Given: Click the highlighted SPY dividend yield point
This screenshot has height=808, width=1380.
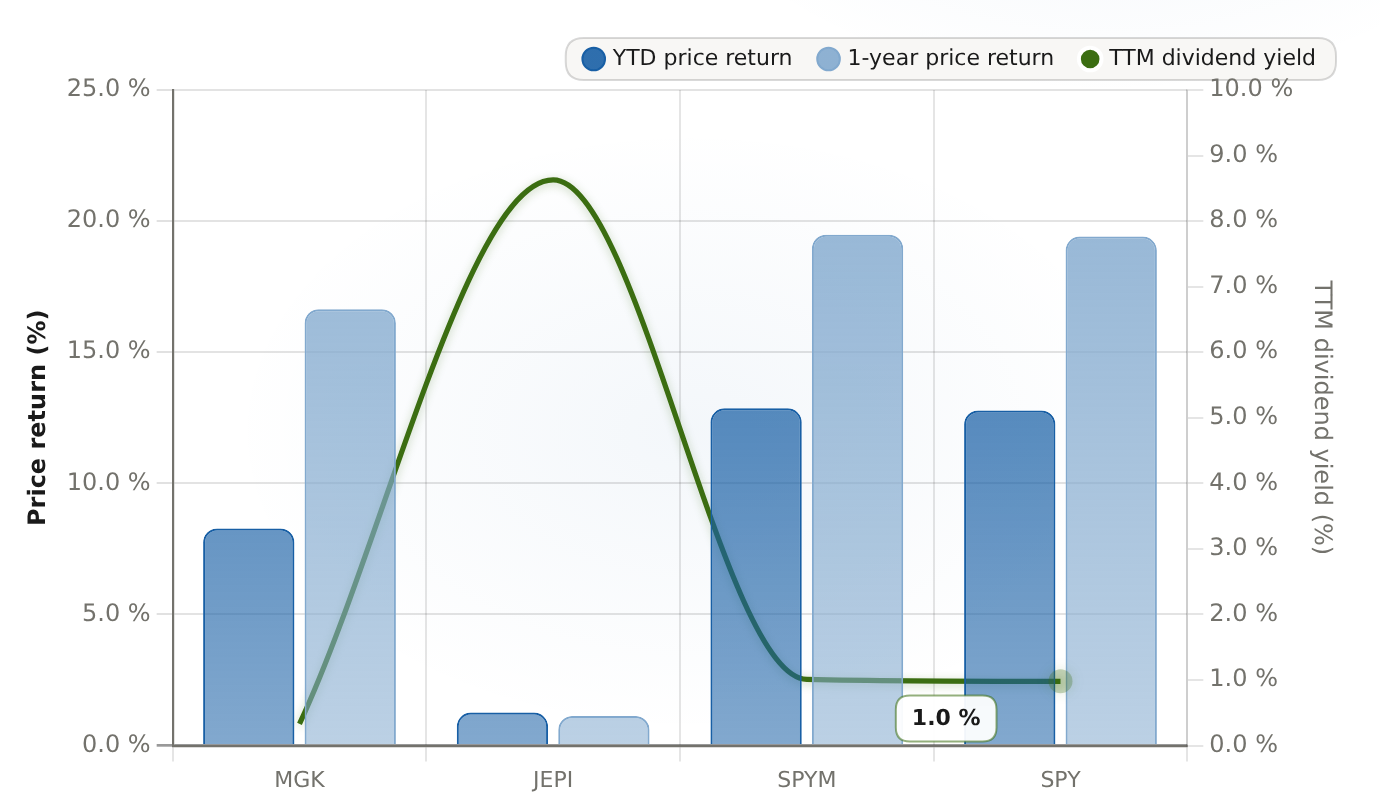Looking at the screenshot, I should [x=1061, y=681].
